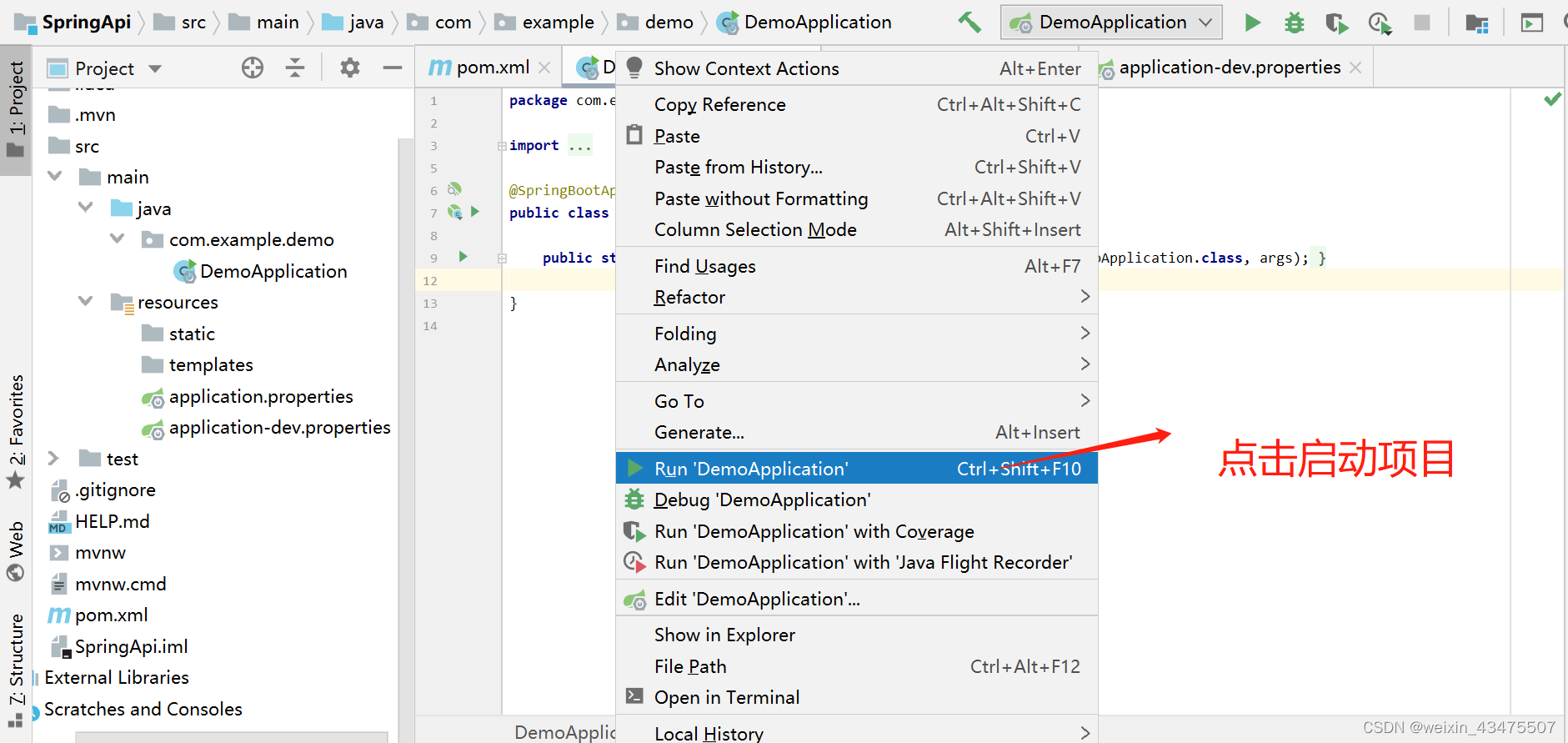Close the application-dev.properties tab
The width and height of the screenshot is (1568, 743).
coord(1355,68)
